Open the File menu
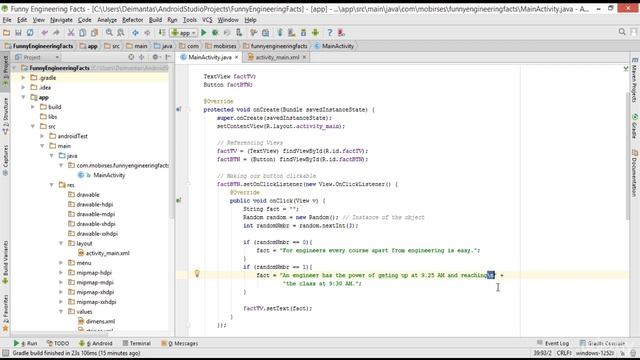The image size is (640, 360). 7,20
